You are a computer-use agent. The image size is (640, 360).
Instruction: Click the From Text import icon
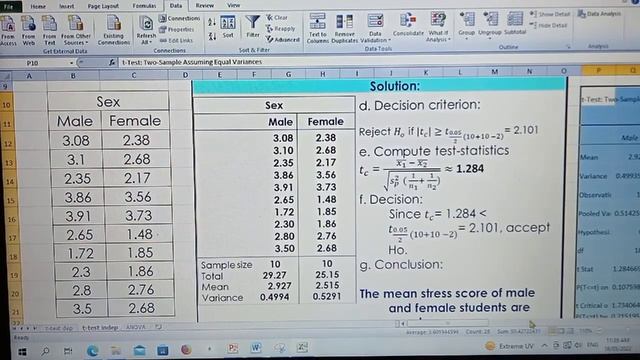click(x=49, y=30)
